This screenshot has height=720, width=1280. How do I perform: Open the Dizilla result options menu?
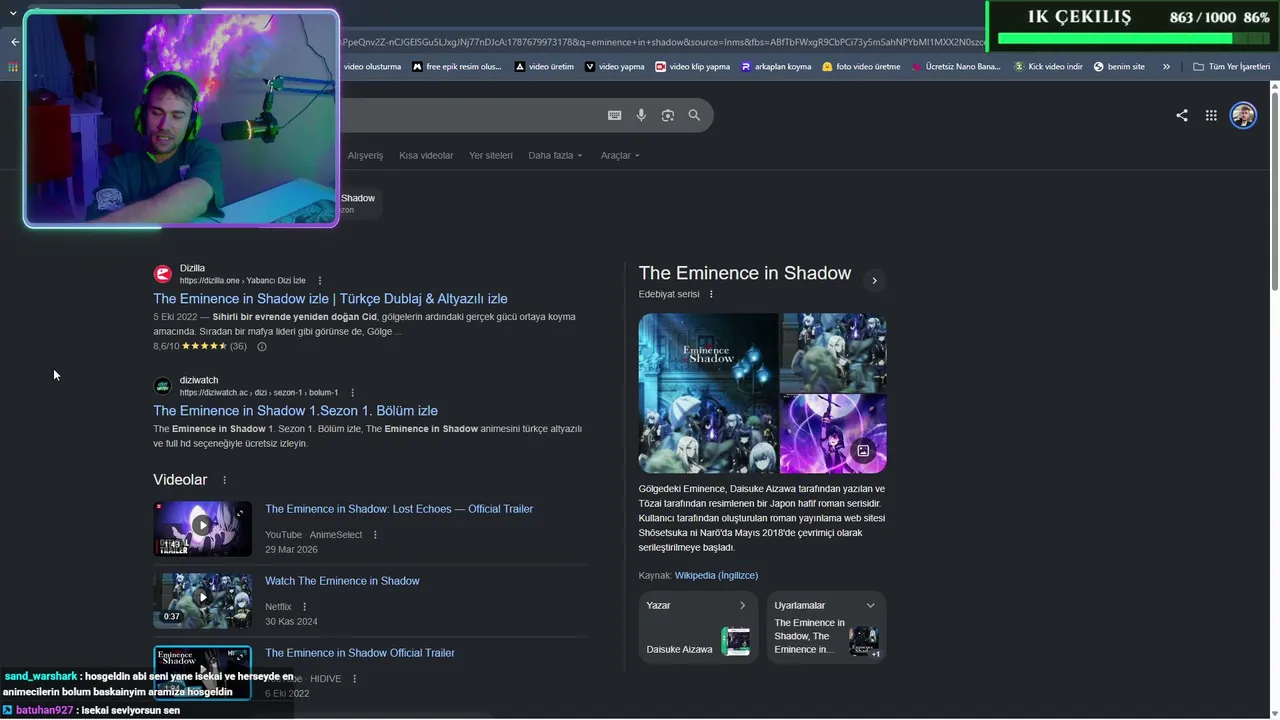point(320,281)
